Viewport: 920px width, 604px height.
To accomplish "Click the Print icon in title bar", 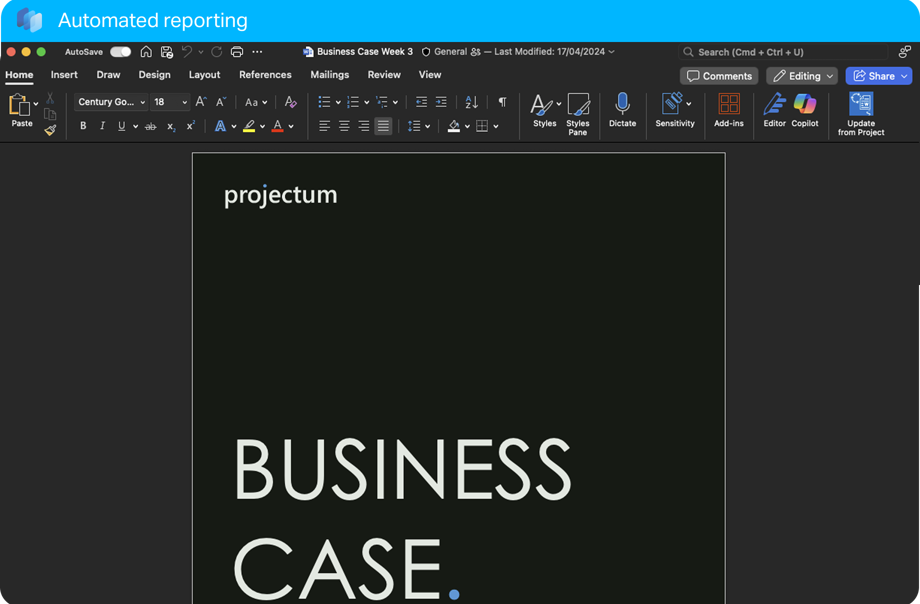I will point(237,52).
